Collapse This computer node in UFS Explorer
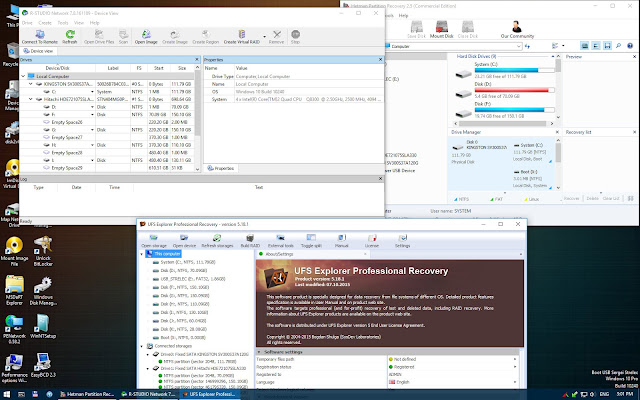Viewport: 640px width, 400px height. 142,254
